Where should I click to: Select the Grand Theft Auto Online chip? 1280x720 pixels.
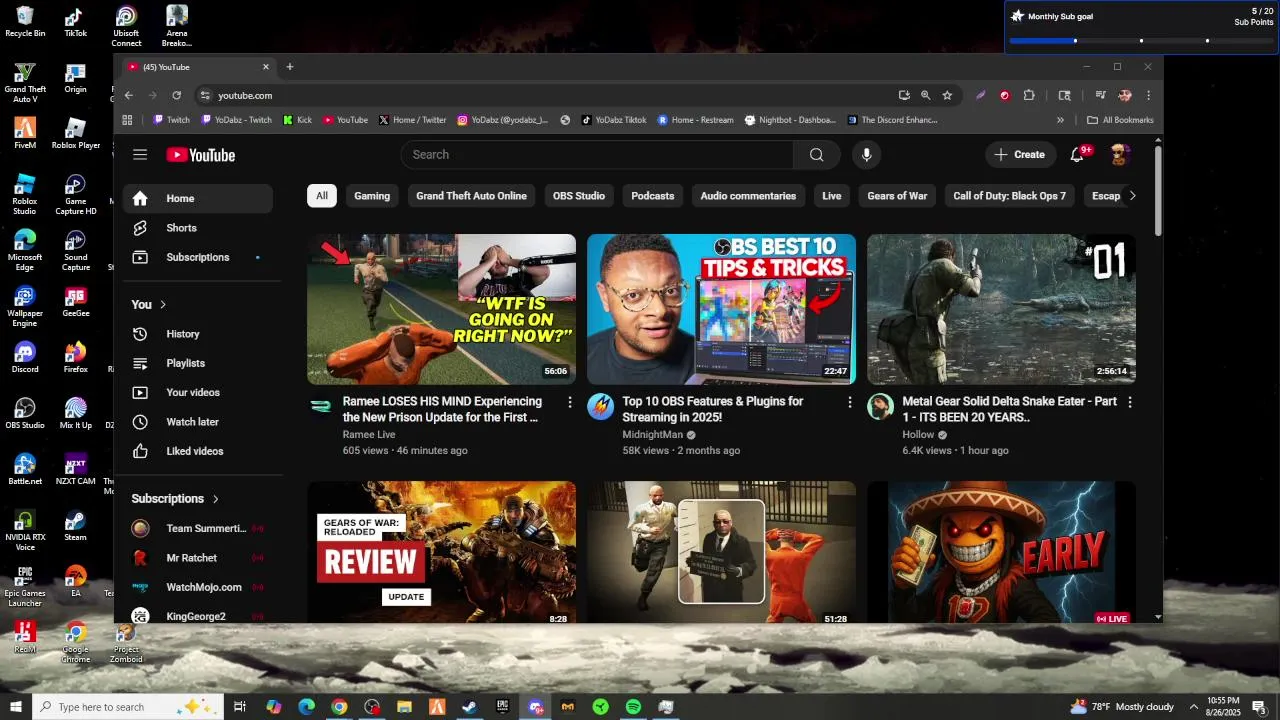(471, 196)
